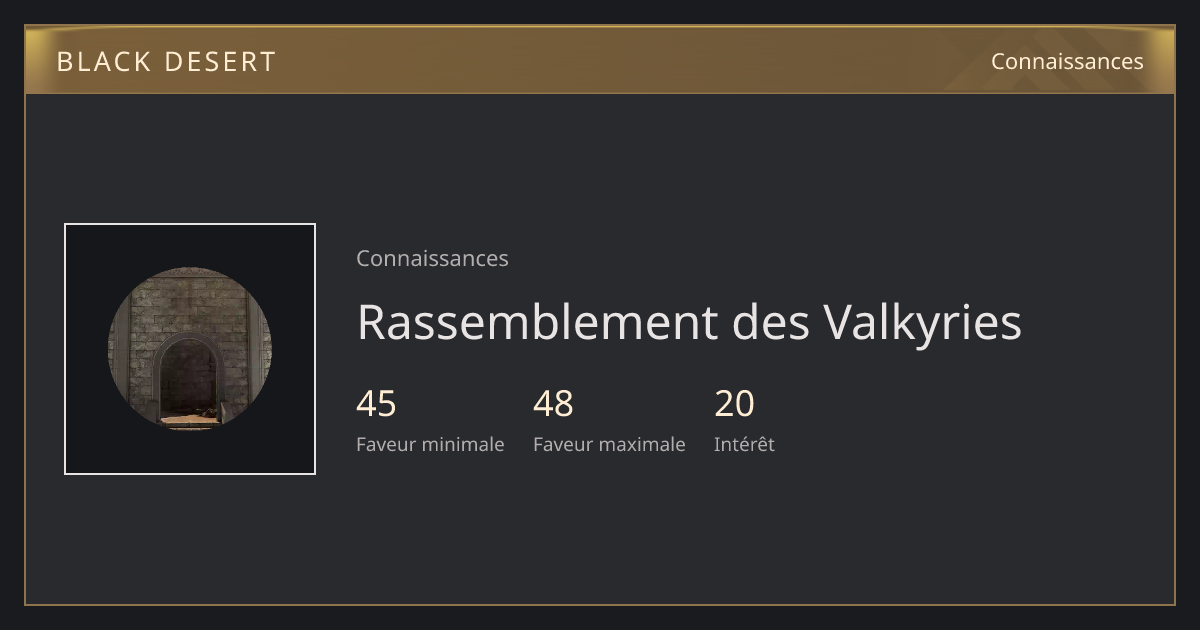This screenshot has height=630, width=1200.
Task: Click the brick wall above the archway
Action: pos(190,303)
